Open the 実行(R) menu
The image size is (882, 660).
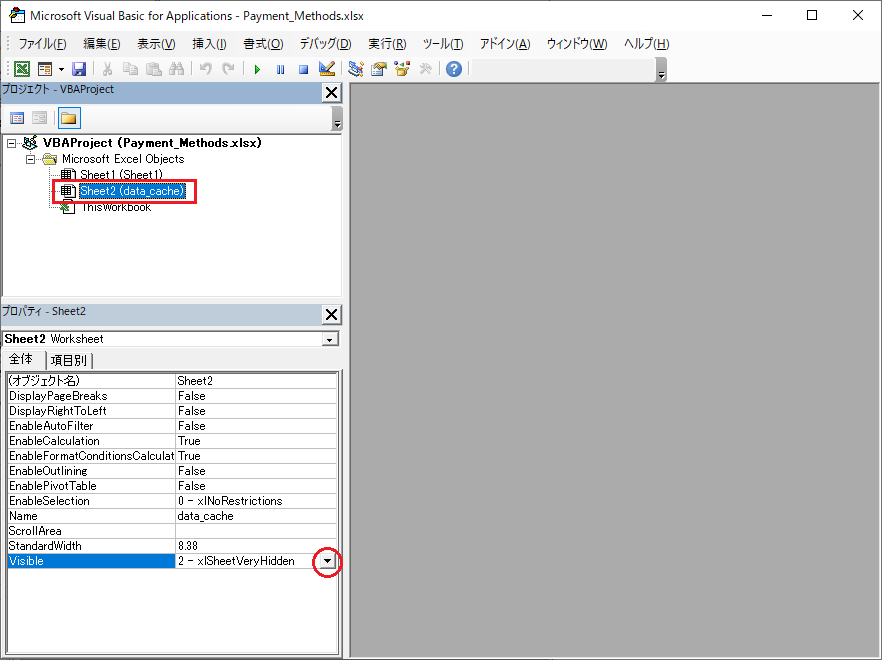[388, 44]
